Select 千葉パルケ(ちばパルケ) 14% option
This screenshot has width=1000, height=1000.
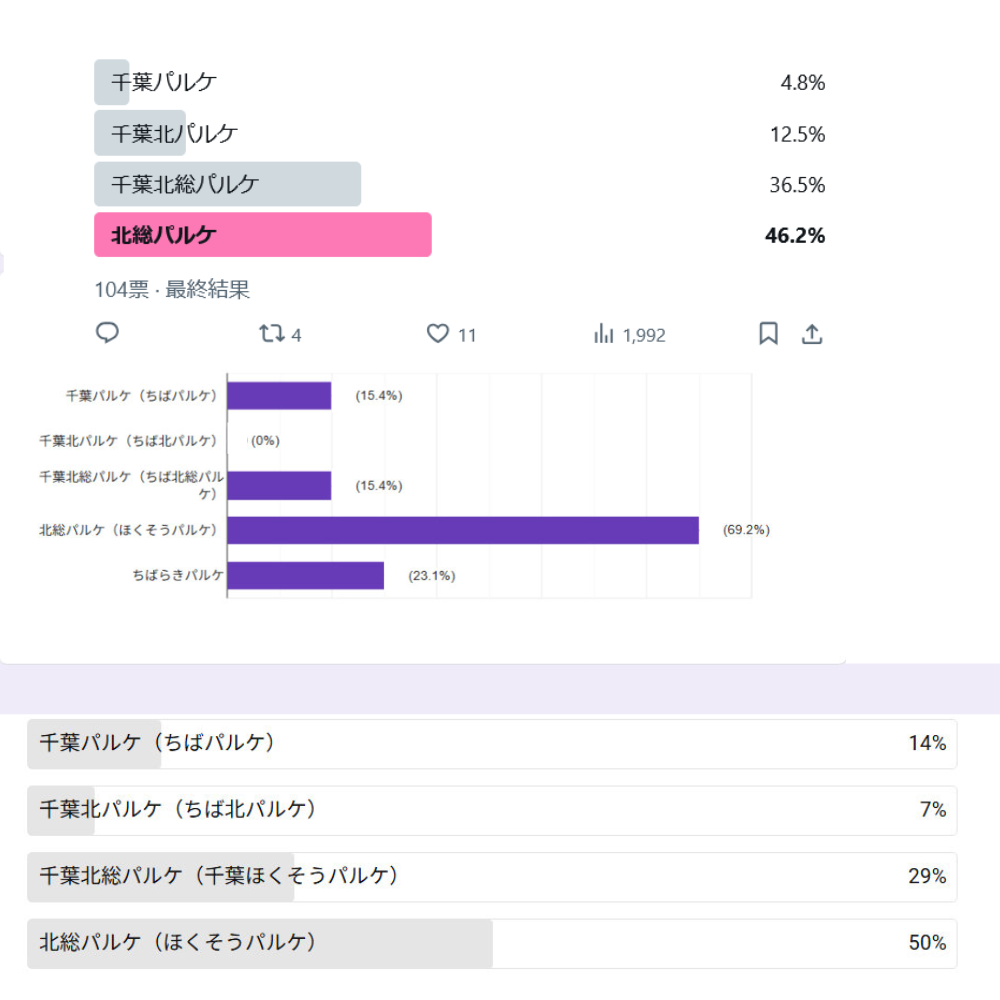pos(492,744)
